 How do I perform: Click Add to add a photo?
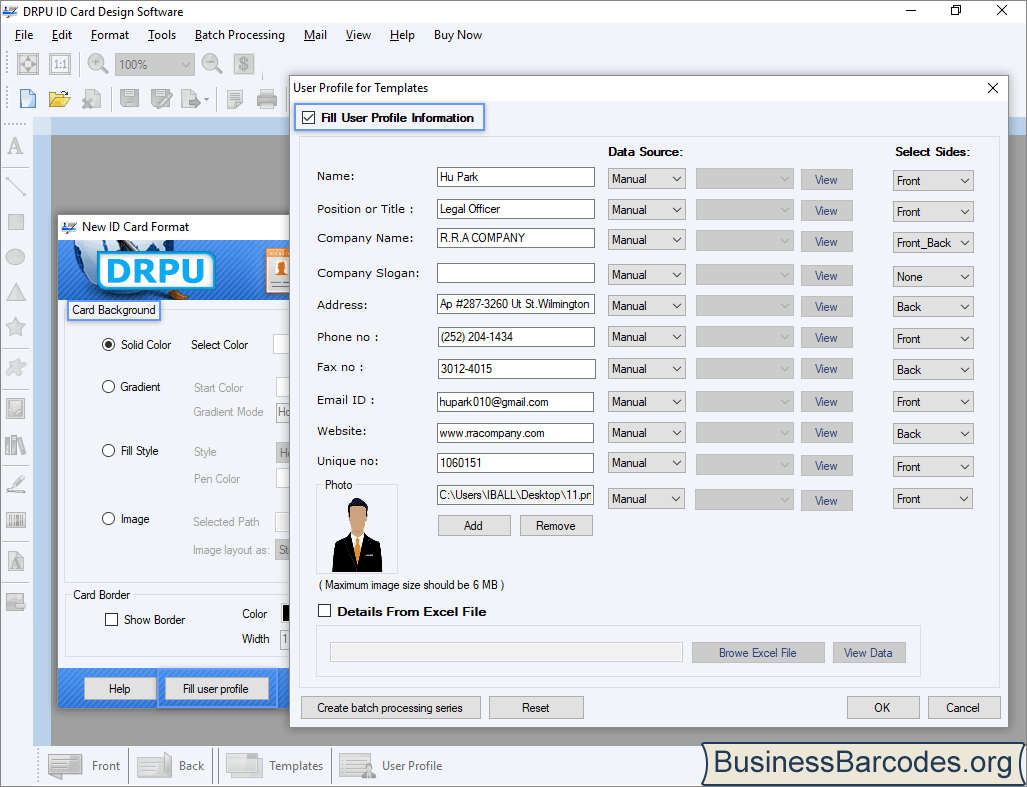[474, 526]
